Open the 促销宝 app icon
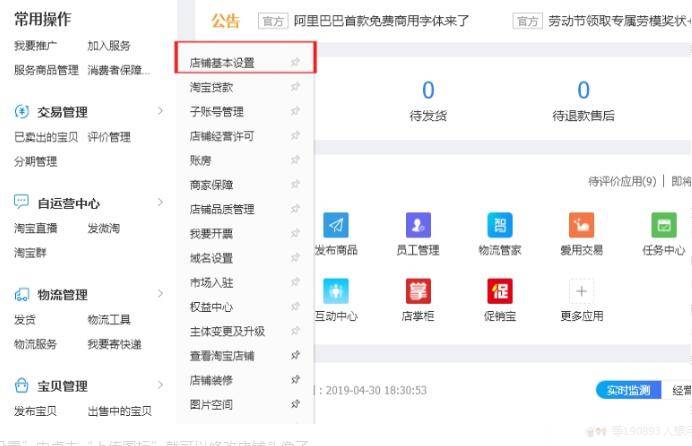 click(x=500, y=291)
